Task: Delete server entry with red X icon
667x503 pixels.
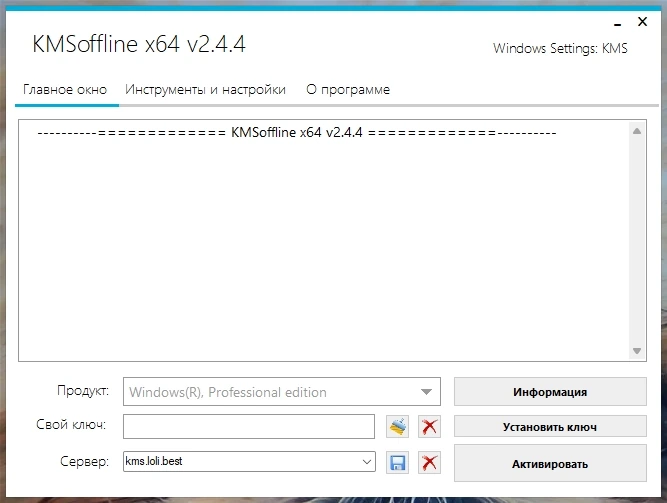Action: [x=429, y=463]
